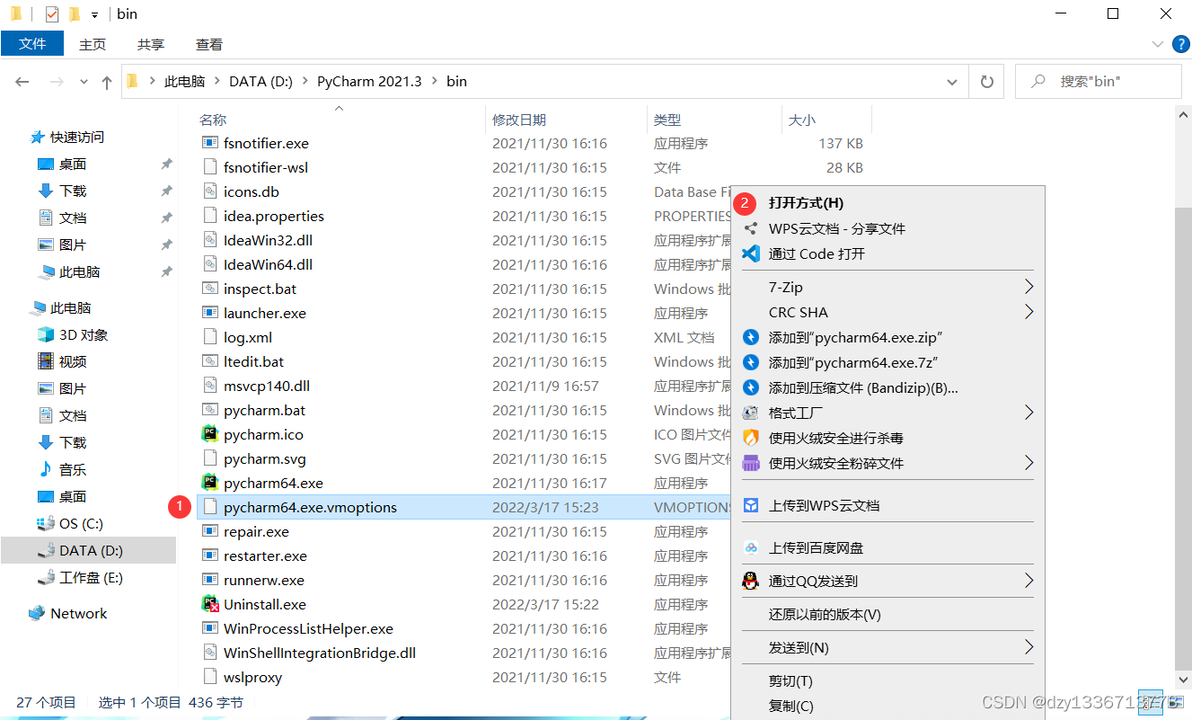This screenshot has height=720, width=1192.
Task: Click the Help question mark icon
Action: tap(1181, 44)
